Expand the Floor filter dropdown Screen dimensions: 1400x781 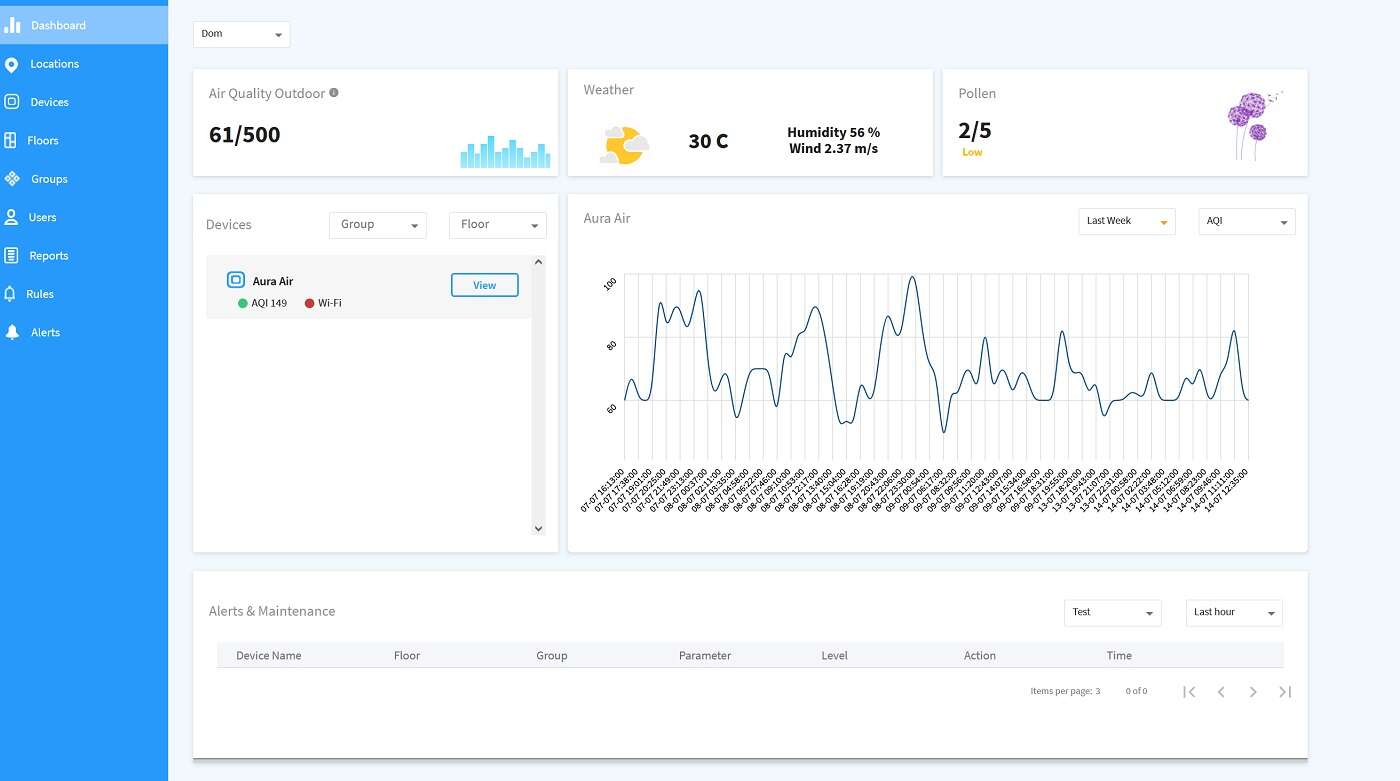(497, 225)
